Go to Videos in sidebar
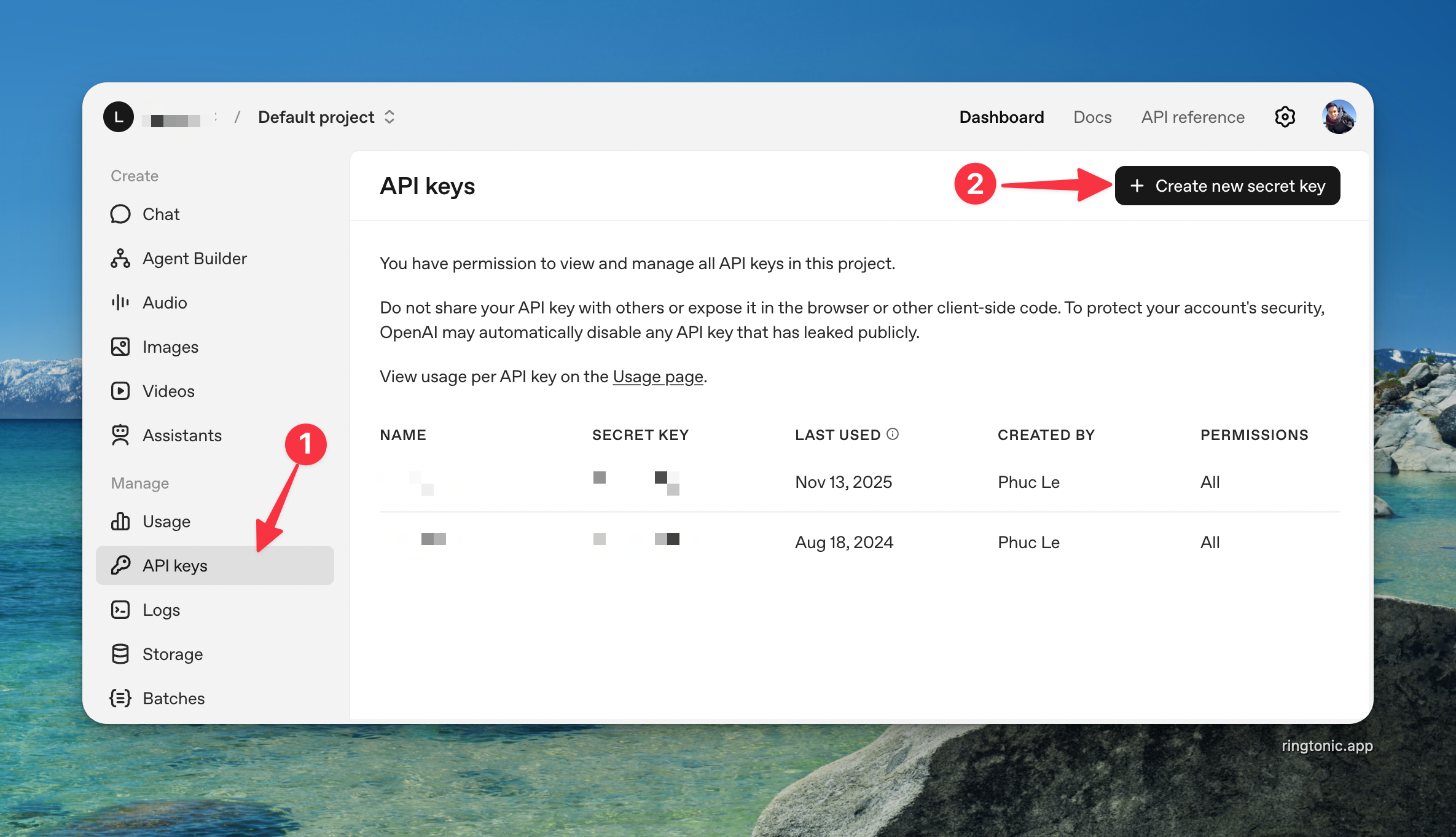 point(168,391)
